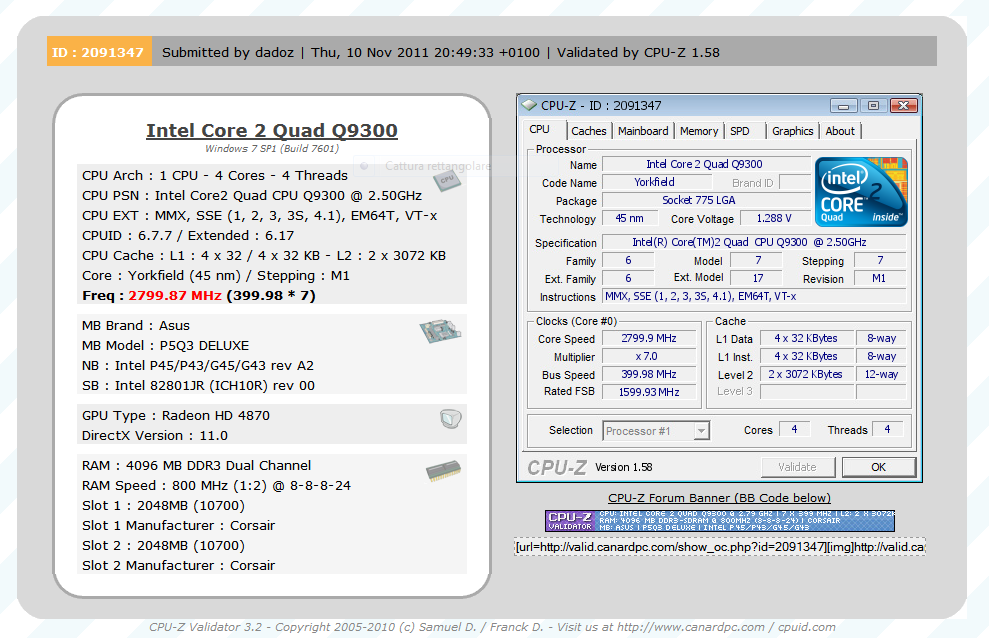The image size is (989, 638).
Task: Click the motherboard icon beside MB Brand
Action: click(x=440, y=330)
